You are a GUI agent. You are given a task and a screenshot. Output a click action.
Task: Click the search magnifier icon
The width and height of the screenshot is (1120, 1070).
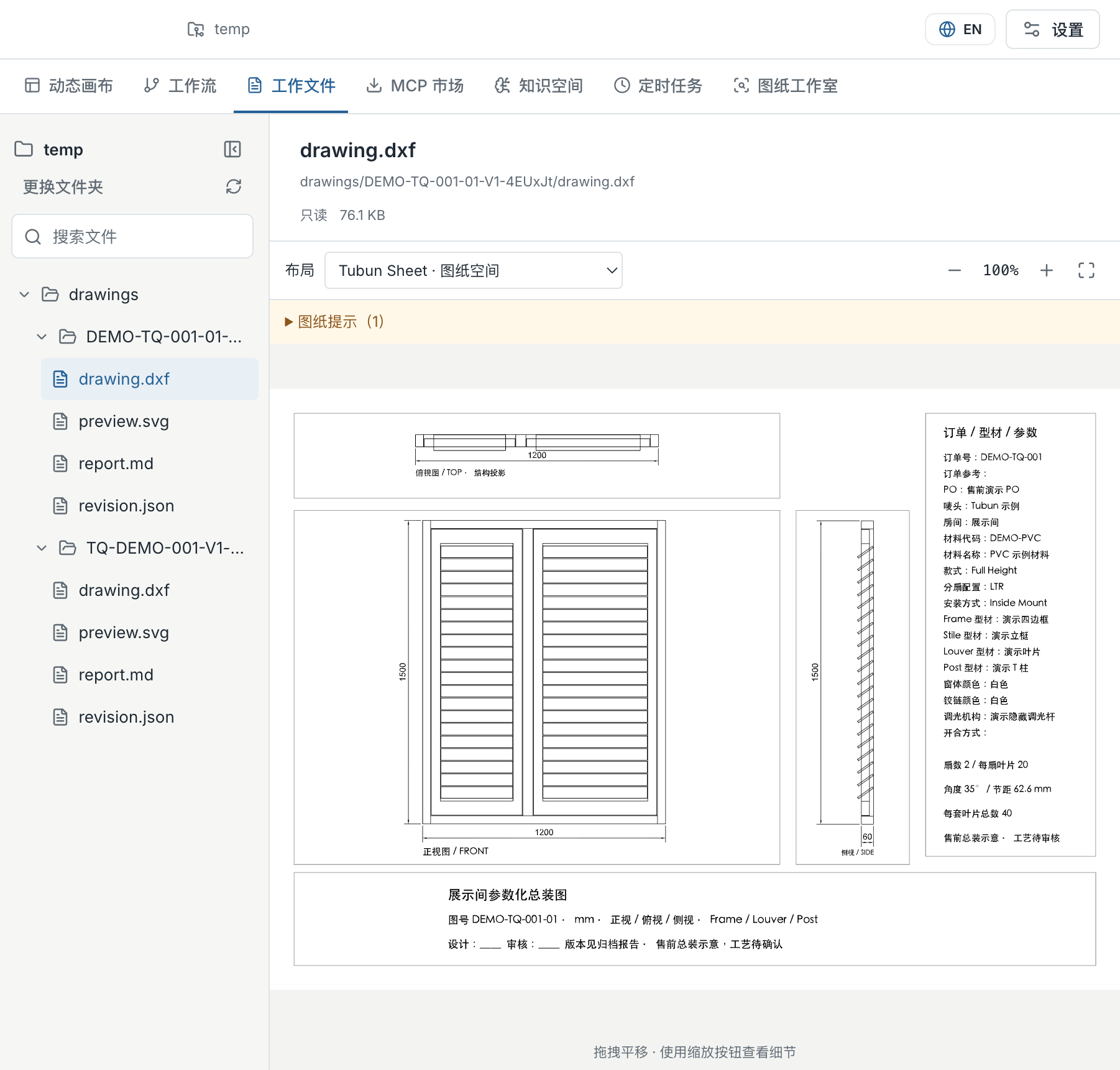coord(33,237)
